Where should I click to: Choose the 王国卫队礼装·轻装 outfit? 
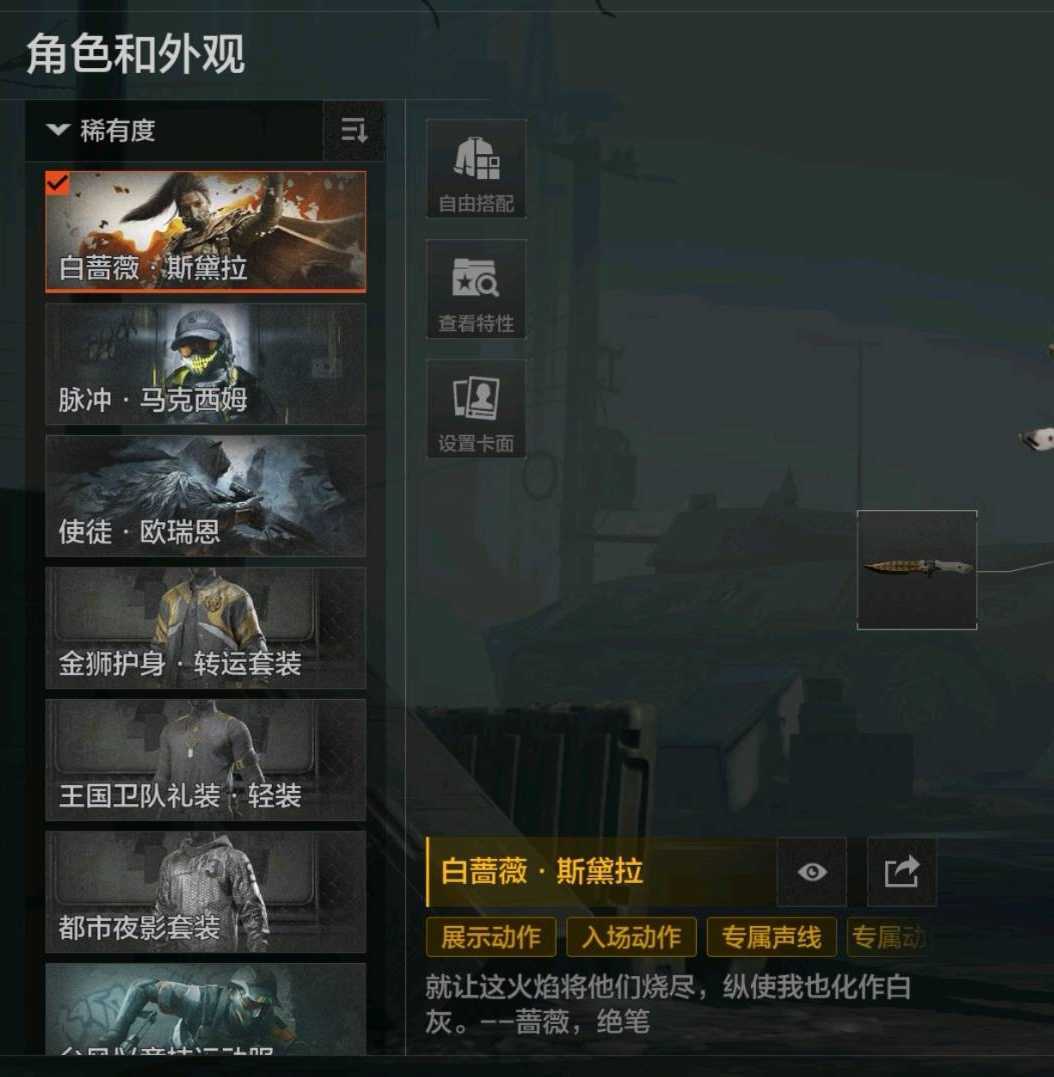(x=206, y=760)
